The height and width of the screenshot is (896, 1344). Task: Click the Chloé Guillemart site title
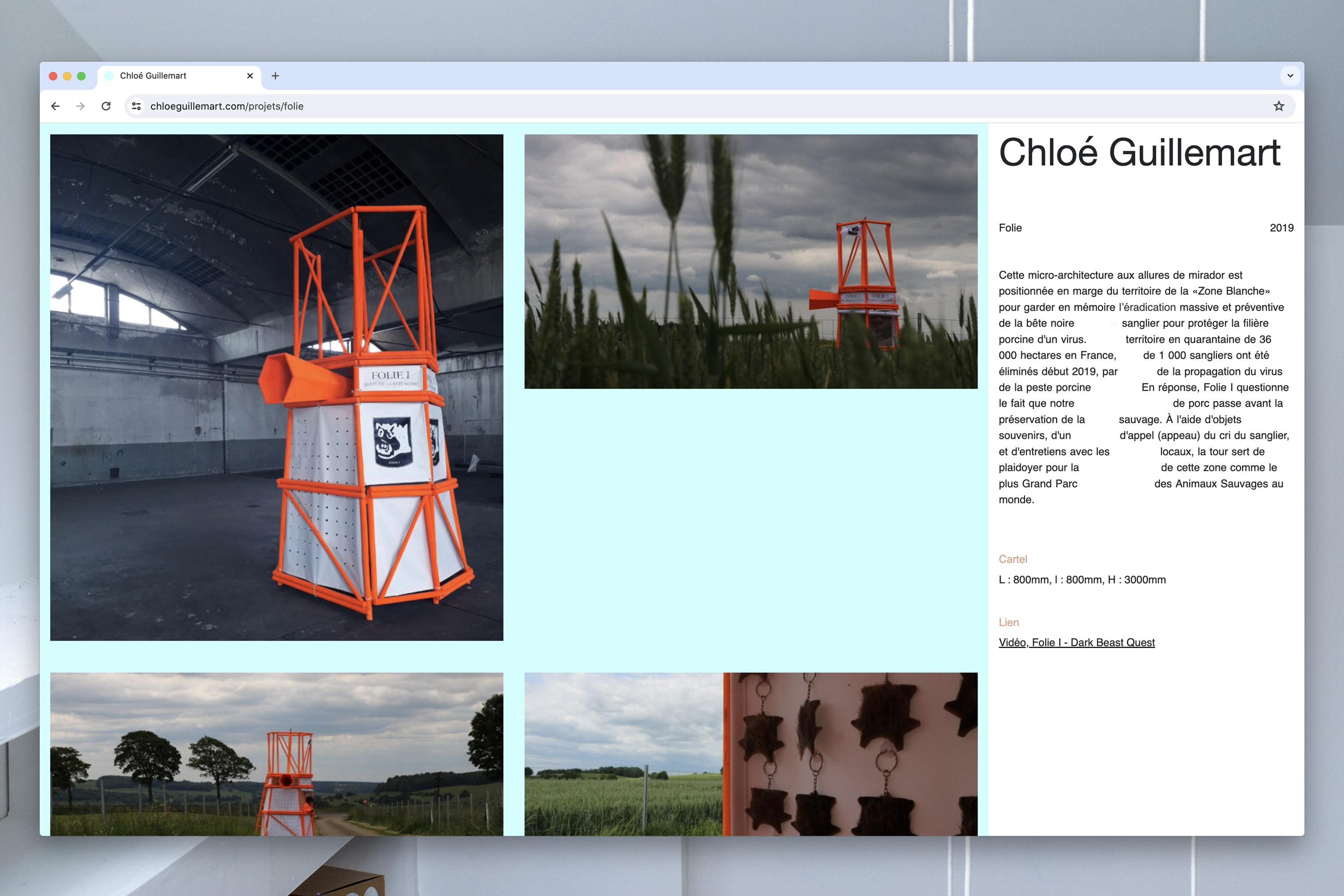(1139, 153)
